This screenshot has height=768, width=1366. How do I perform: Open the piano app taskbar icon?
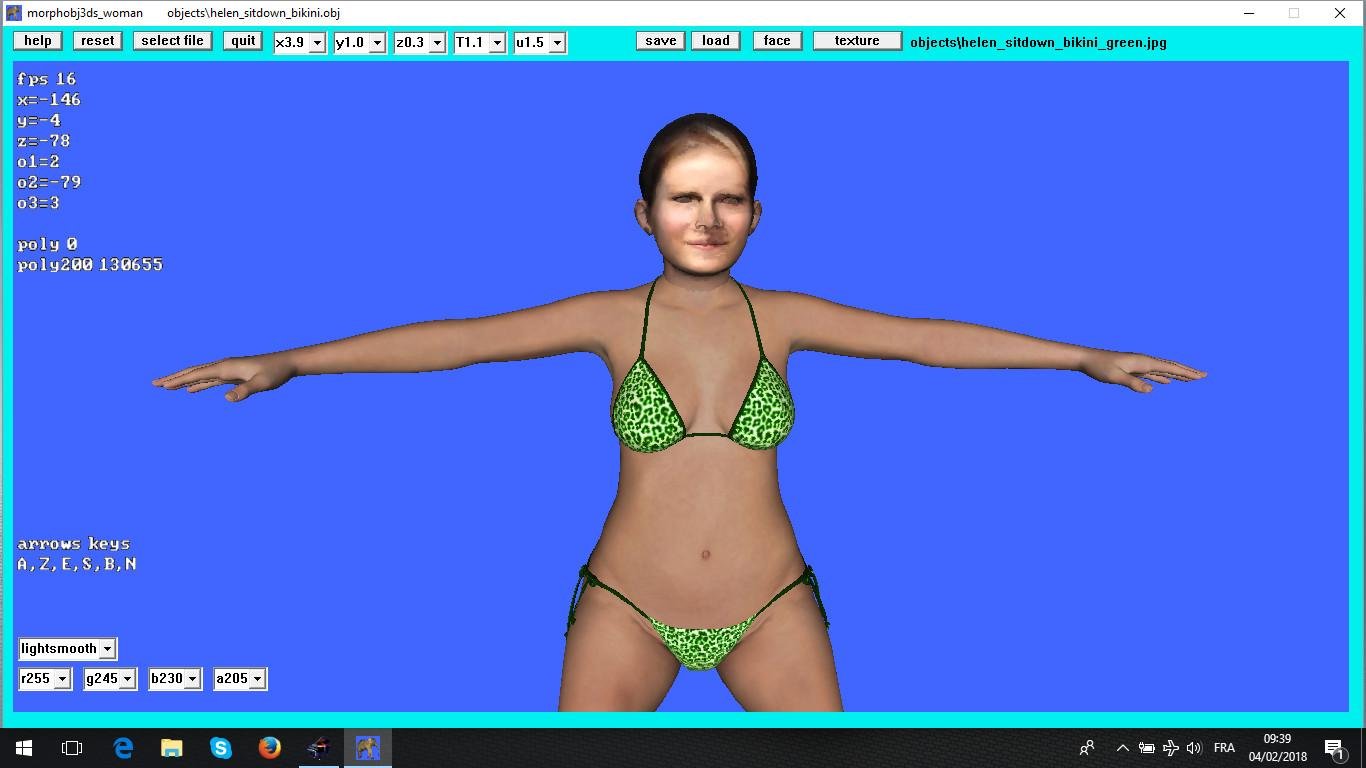point(319,747)
